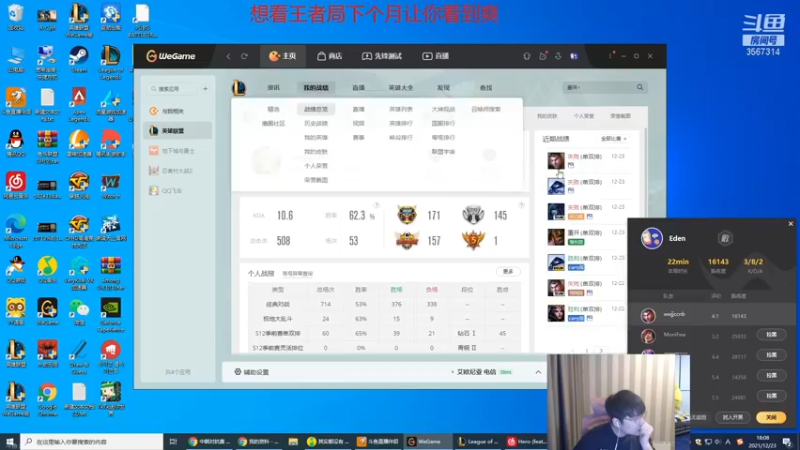Select wwjccnb row in teammate list

(x=711, y=315)
